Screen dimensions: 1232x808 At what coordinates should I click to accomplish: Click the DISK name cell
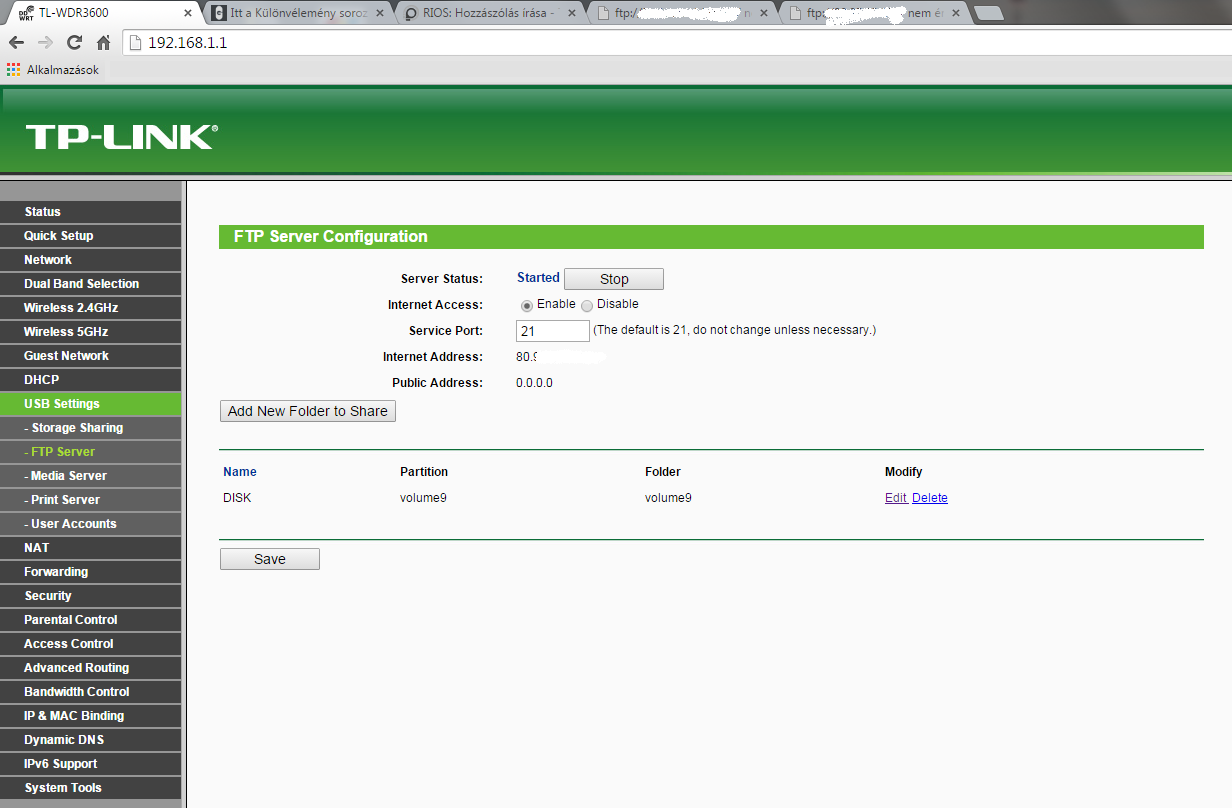237,498
